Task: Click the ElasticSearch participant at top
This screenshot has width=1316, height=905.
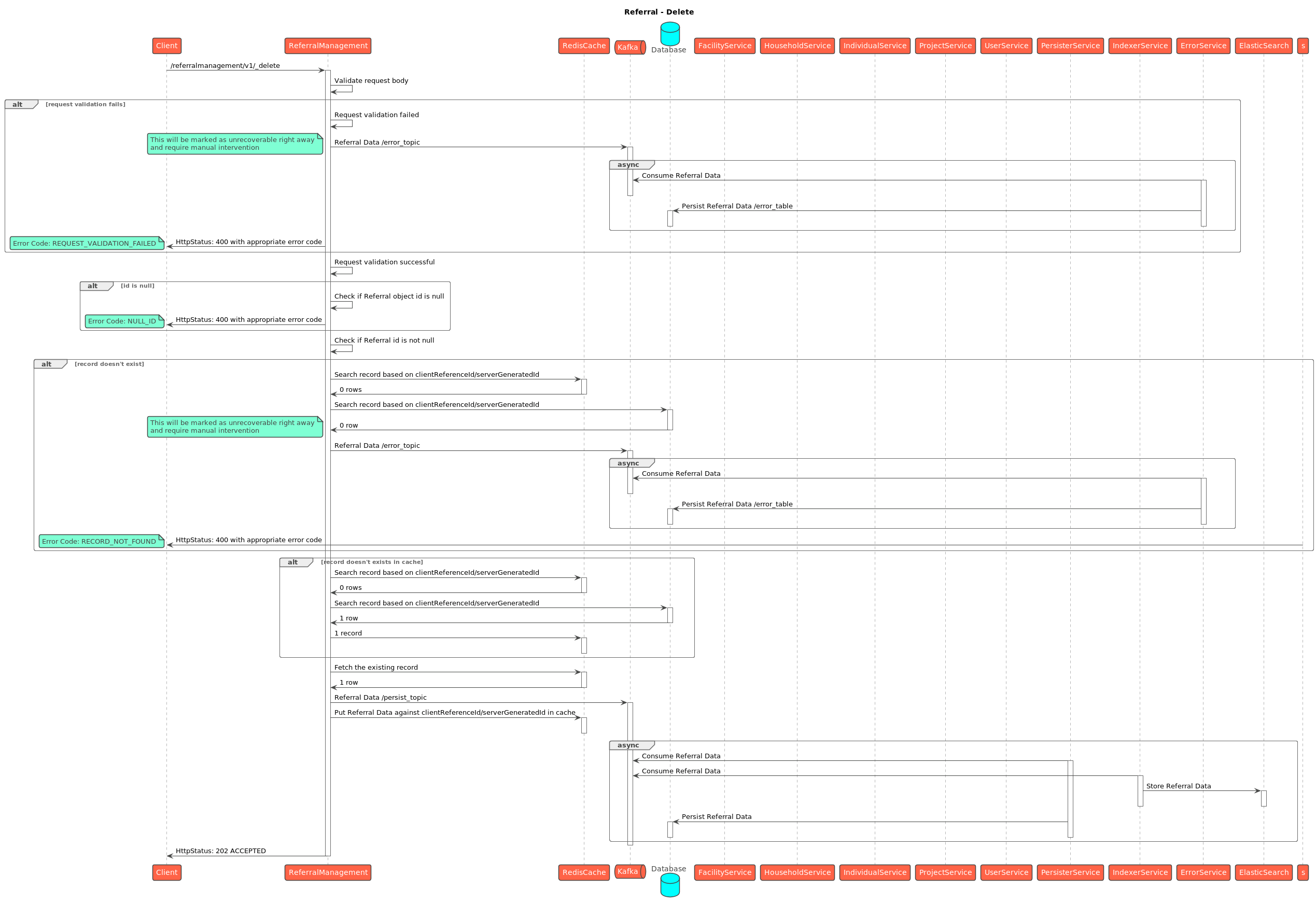Action: coord(1263,46)
